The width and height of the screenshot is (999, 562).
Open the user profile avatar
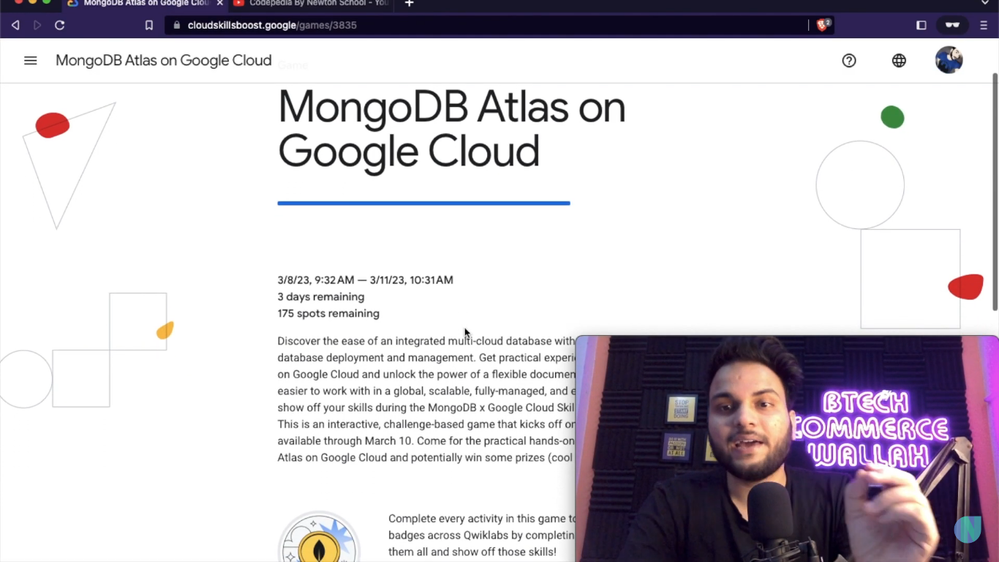(949, 60)
